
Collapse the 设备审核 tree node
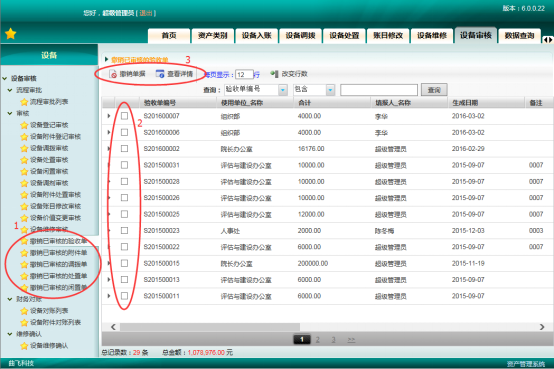click(5, 78)
